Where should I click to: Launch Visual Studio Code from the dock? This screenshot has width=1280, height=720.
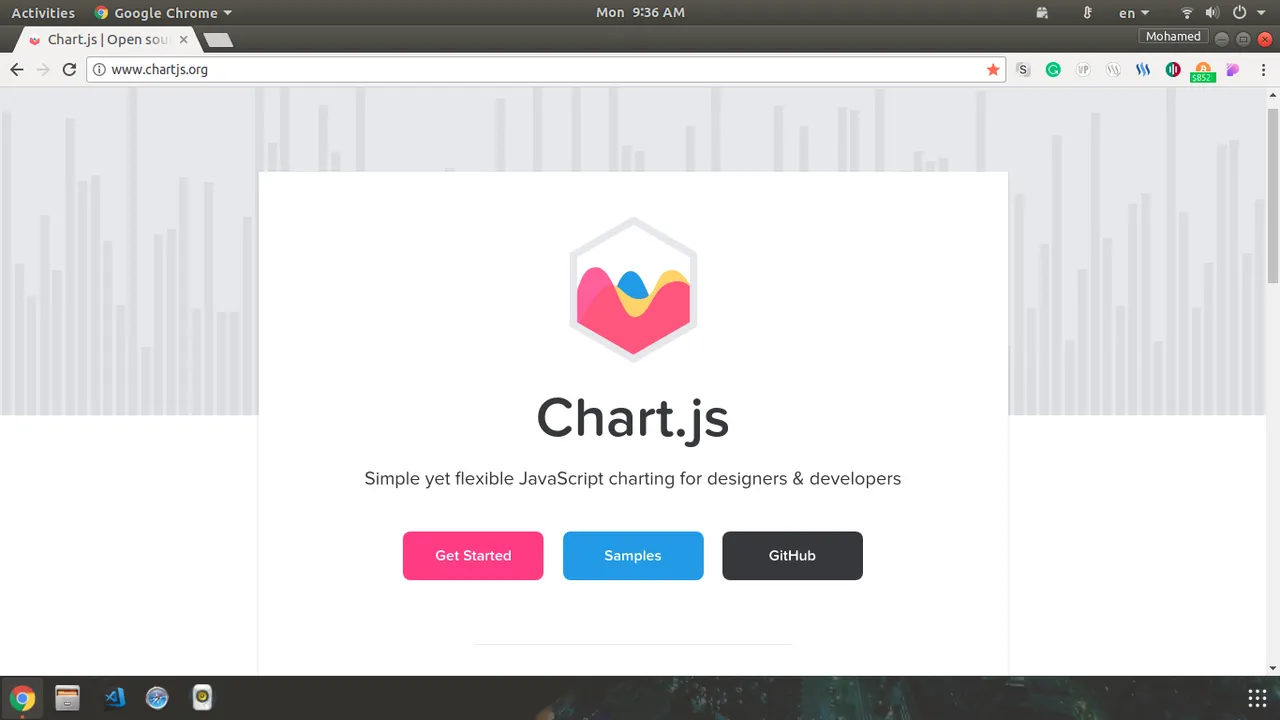point(114,698)
